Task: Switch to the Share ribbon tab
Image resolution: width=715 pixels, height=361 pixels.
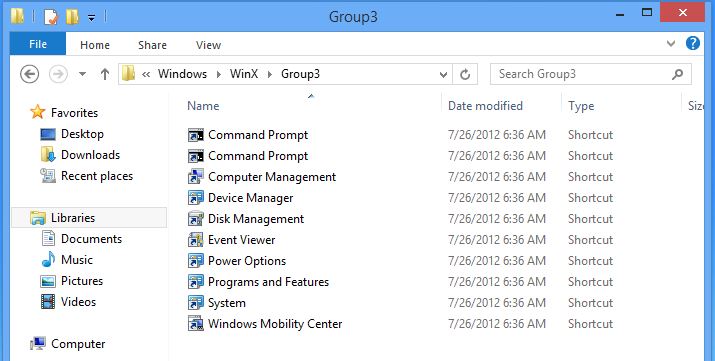Action: point(152,45)
